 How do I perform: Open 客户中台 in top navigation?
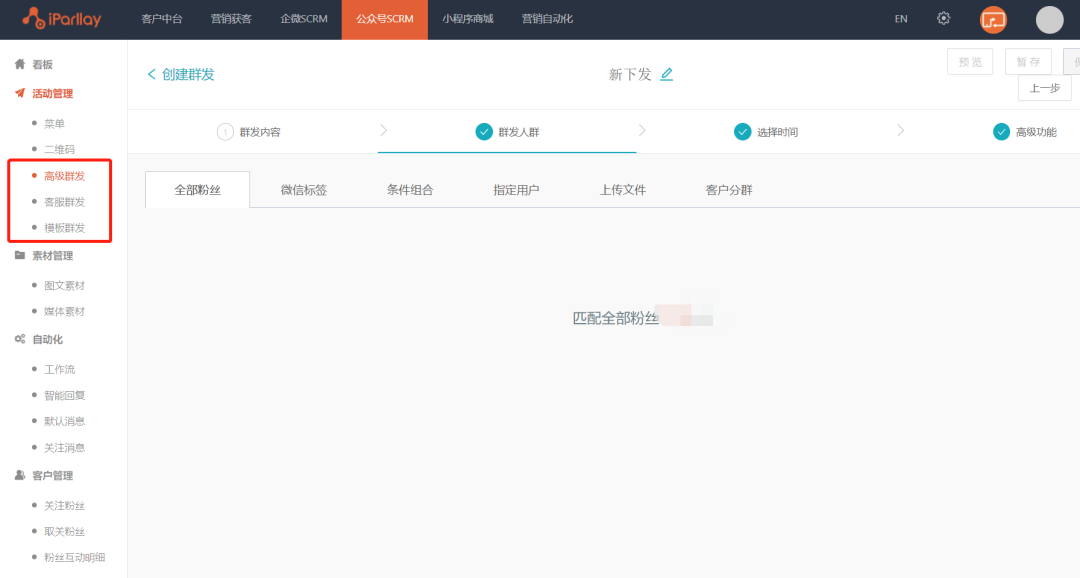[x=162, y=19]
